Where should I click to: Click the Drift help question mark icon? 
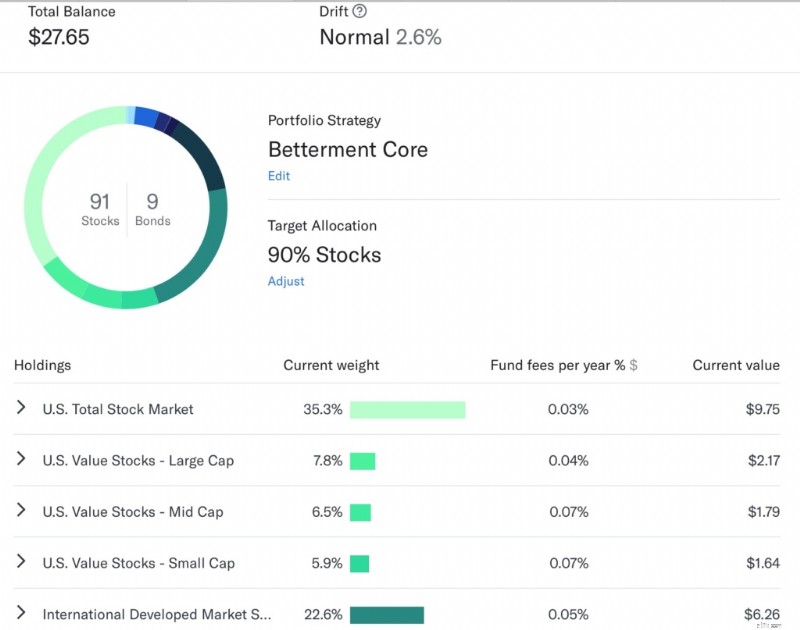(359, 11)
